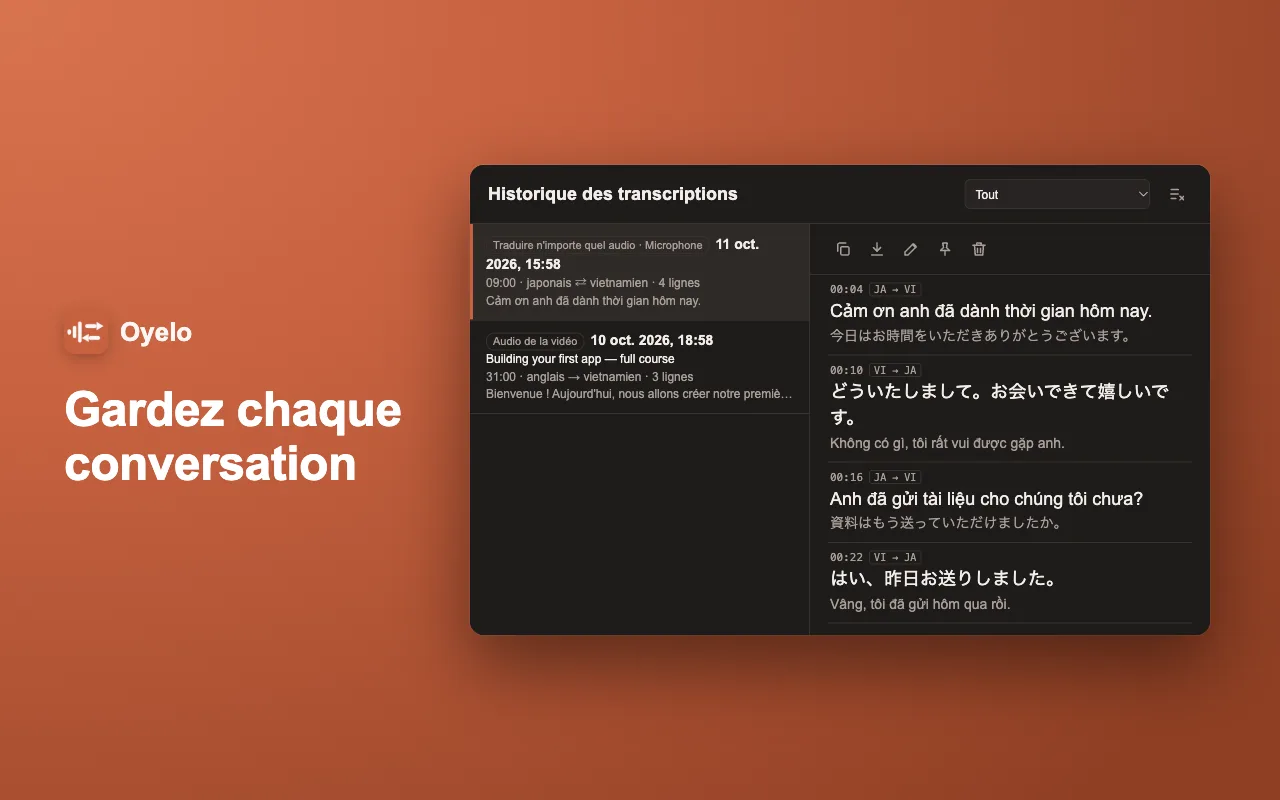Click the JA → VI tag beside 00:04
Image resolution: width=1280 pixels, height=800 pixels.
pos(895,289)
